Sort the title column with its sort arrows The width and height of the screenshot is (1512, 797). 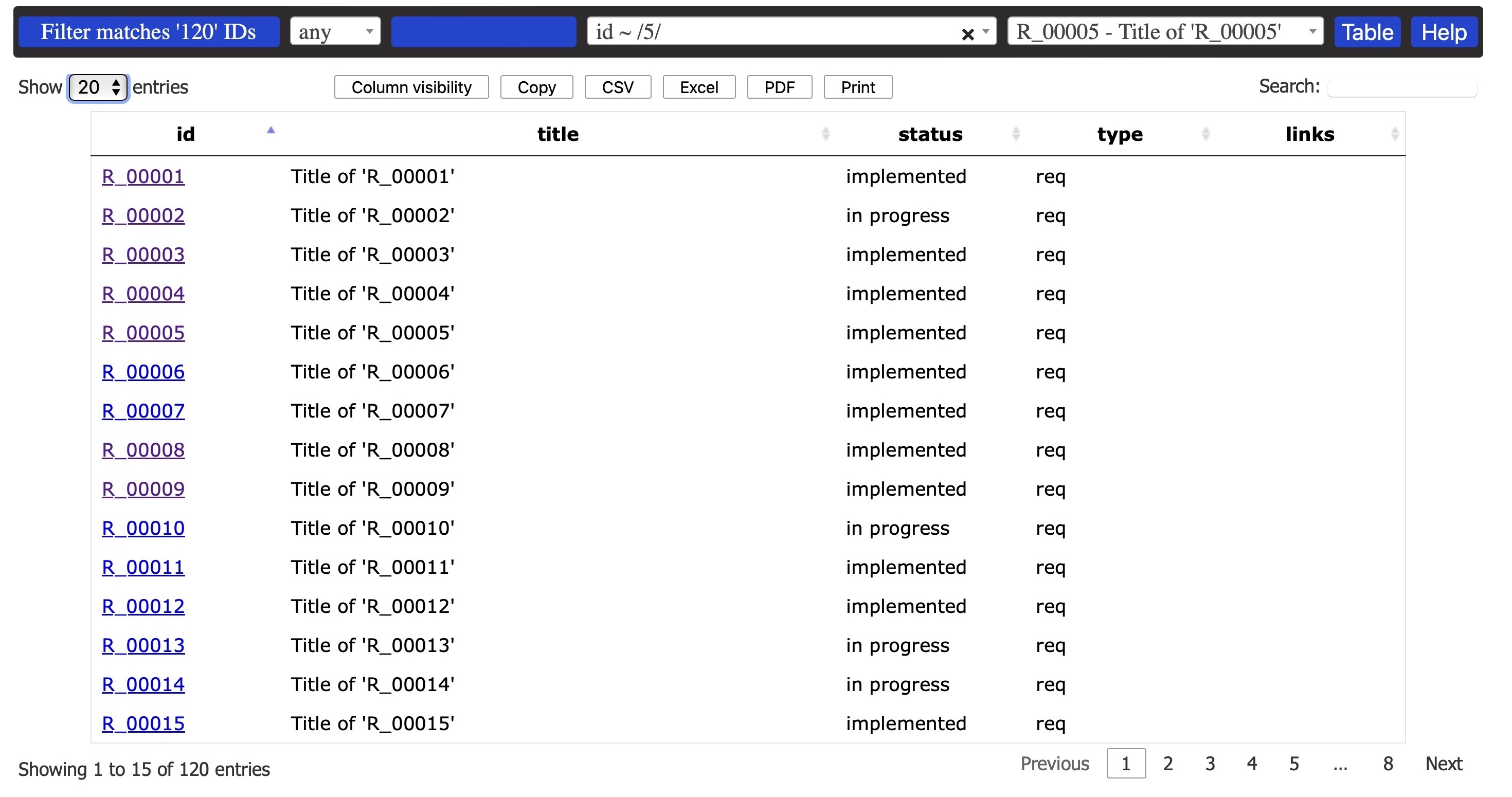coord(827,134)
